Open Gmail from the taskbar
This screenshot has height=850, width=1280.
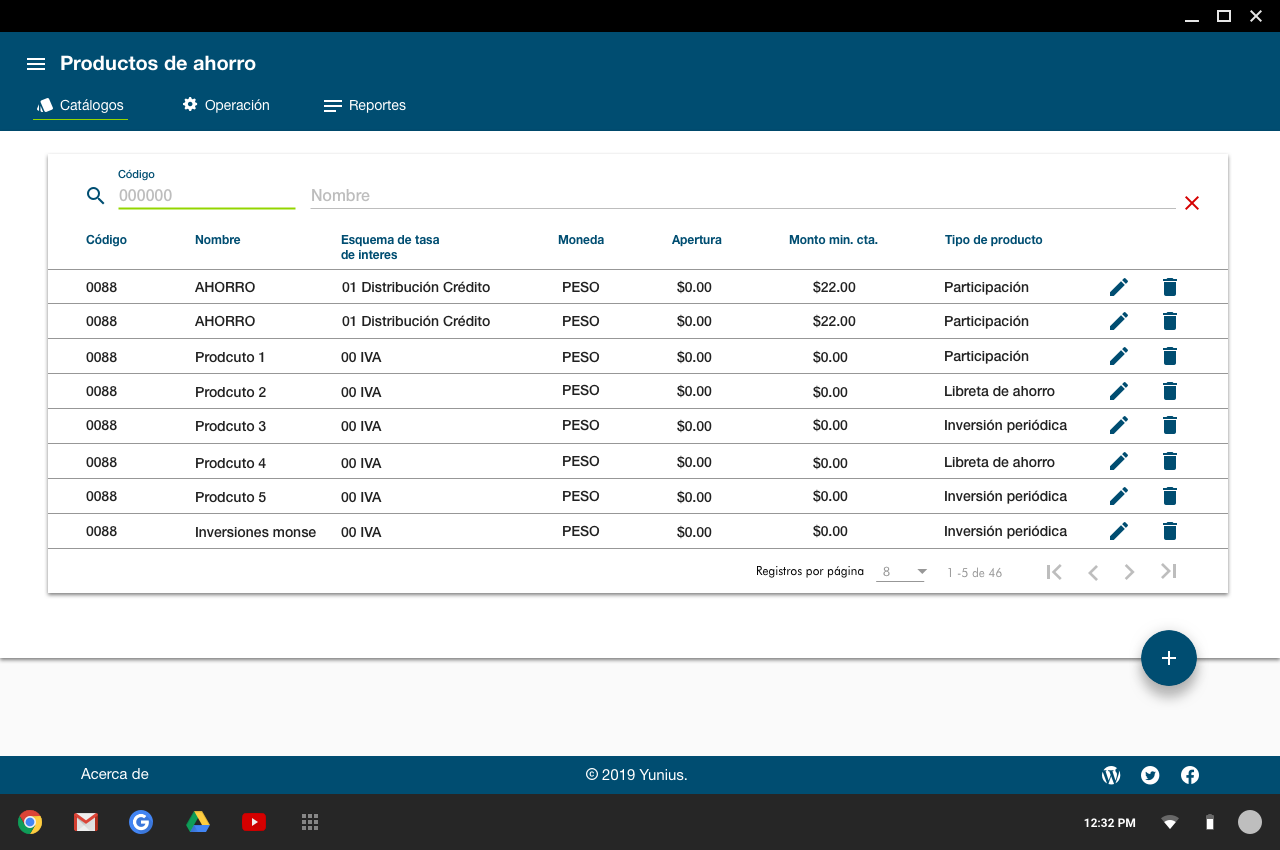click(x=86, y=822)
